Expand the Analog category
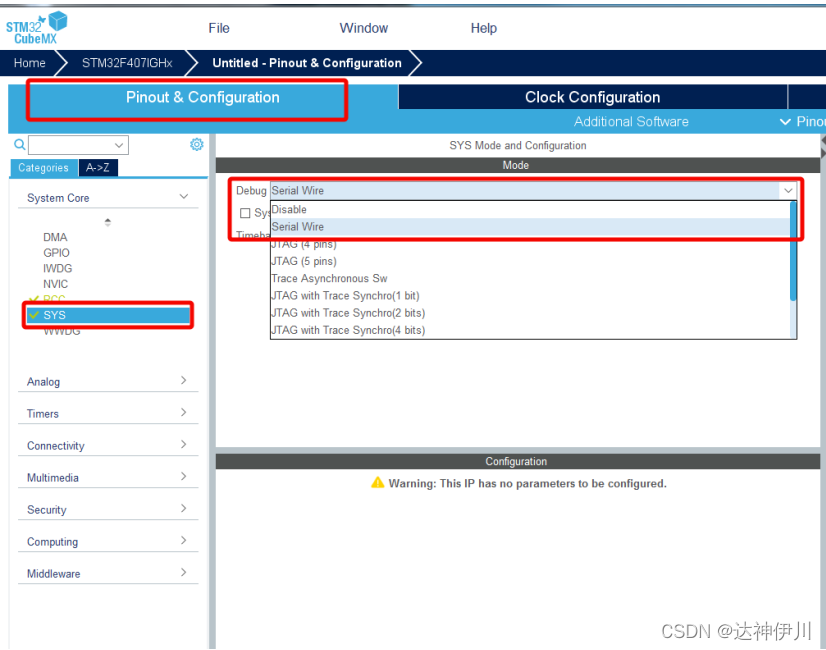Viewport: 826px width, 650px height. tap(183, 380)
